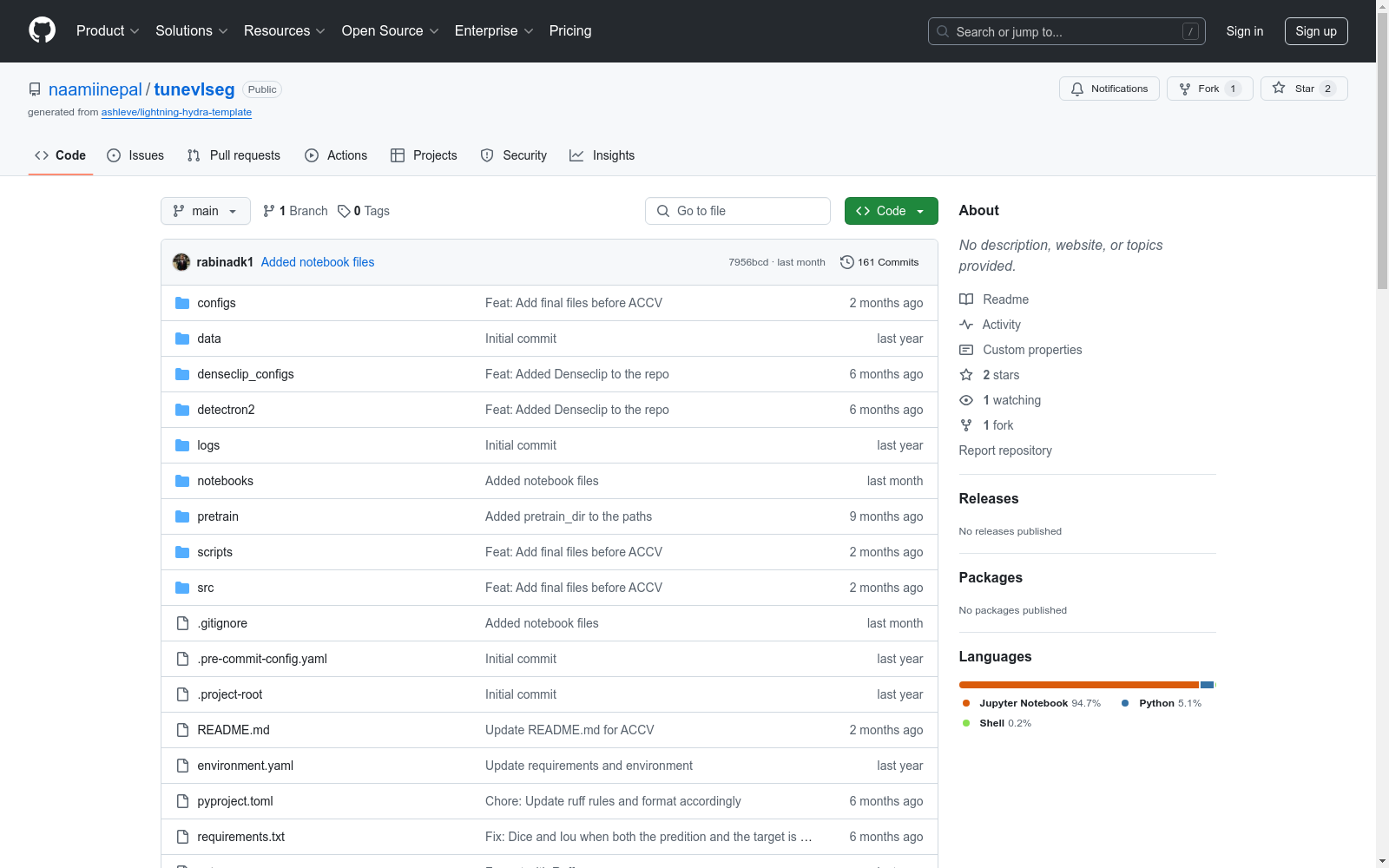Open the pyproject.toml file
The width and height of the screenshot is (1389, 868).
(x=235, y=801)
